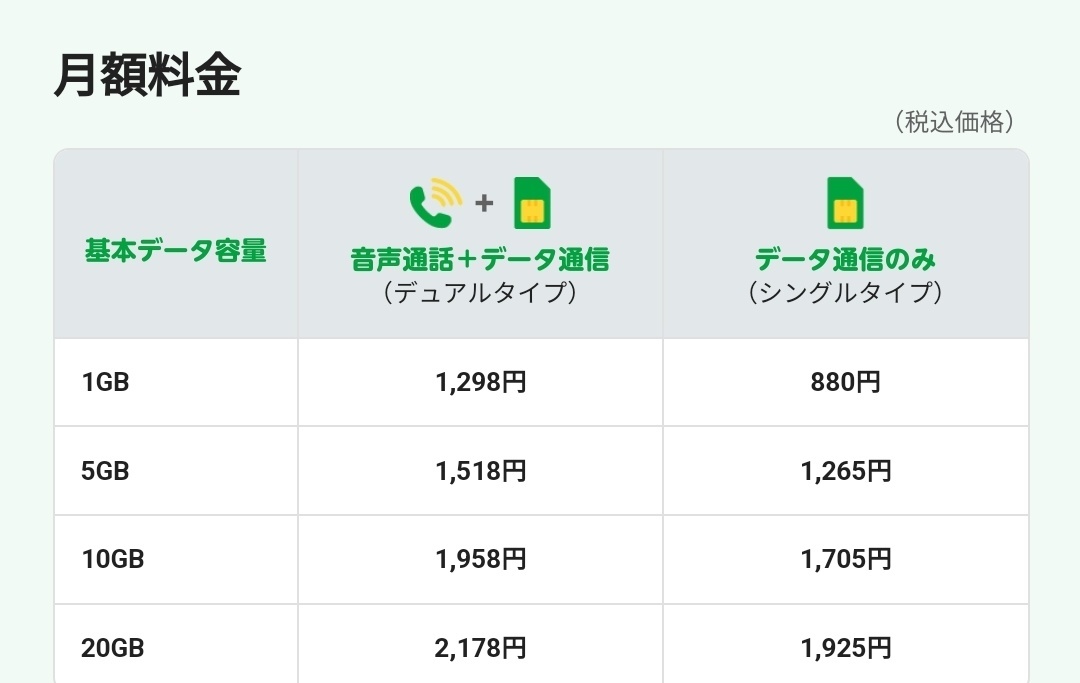Select the 10GB row label
This screenshot has height=683, width=1080.
click(113, 559)
